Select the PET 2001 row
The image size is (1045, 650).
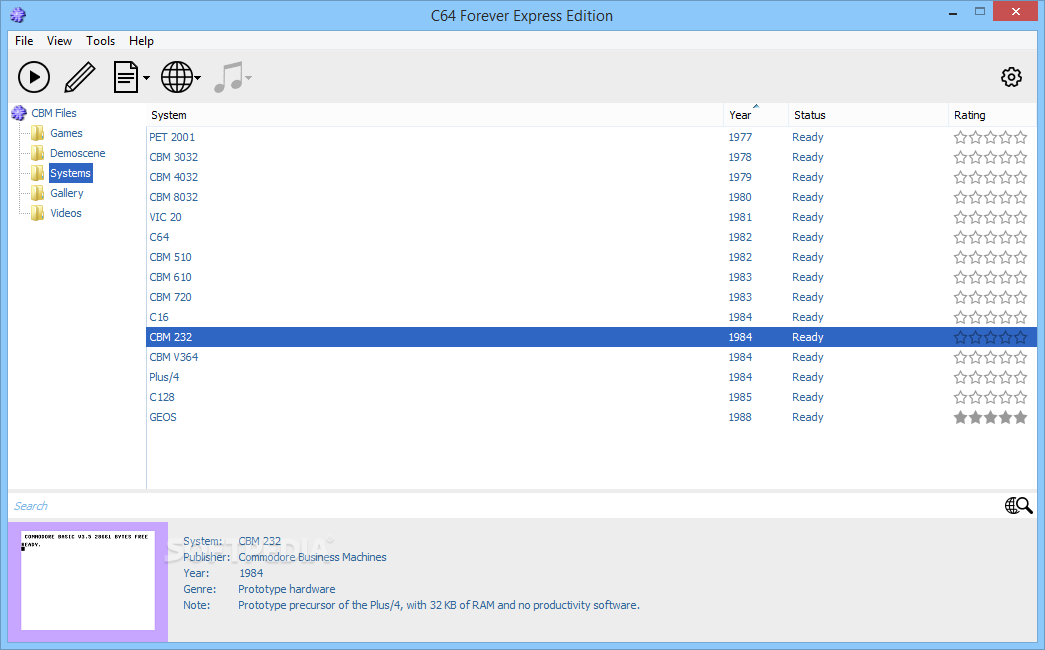591,137
